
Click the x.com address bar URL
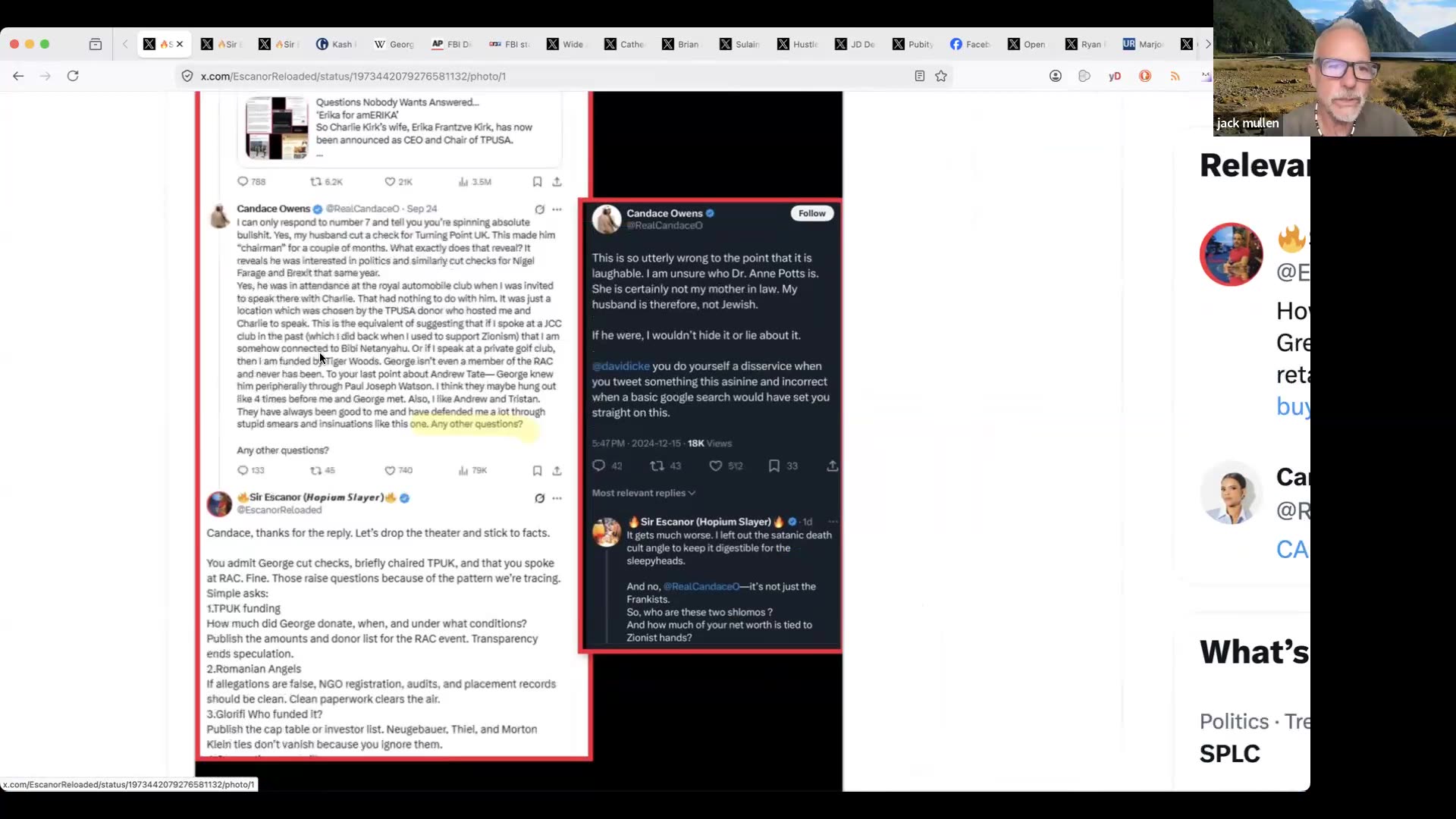coord(353,76)
